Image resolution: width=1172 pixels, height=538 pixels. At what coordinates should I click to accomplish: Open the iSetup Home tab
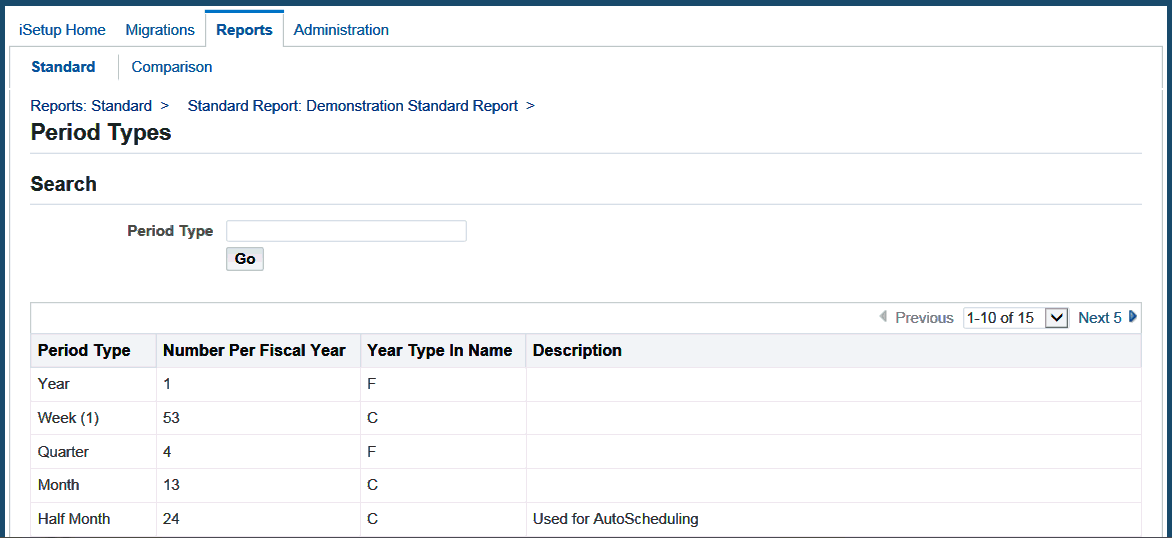[x=62, y=30]
